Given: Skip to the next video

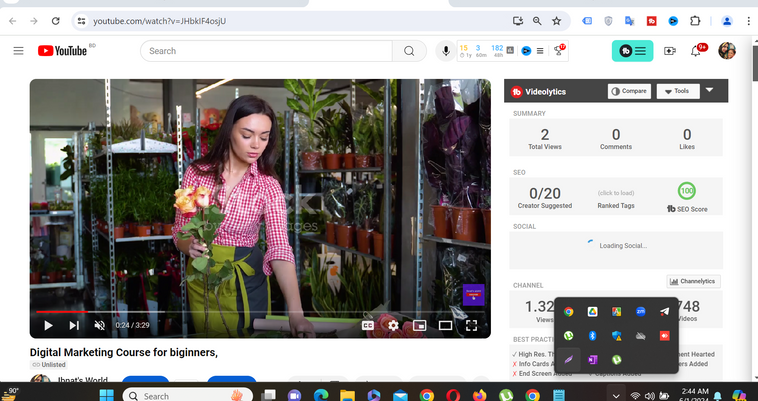Looking at the screenshot, I should coord(74,325).
